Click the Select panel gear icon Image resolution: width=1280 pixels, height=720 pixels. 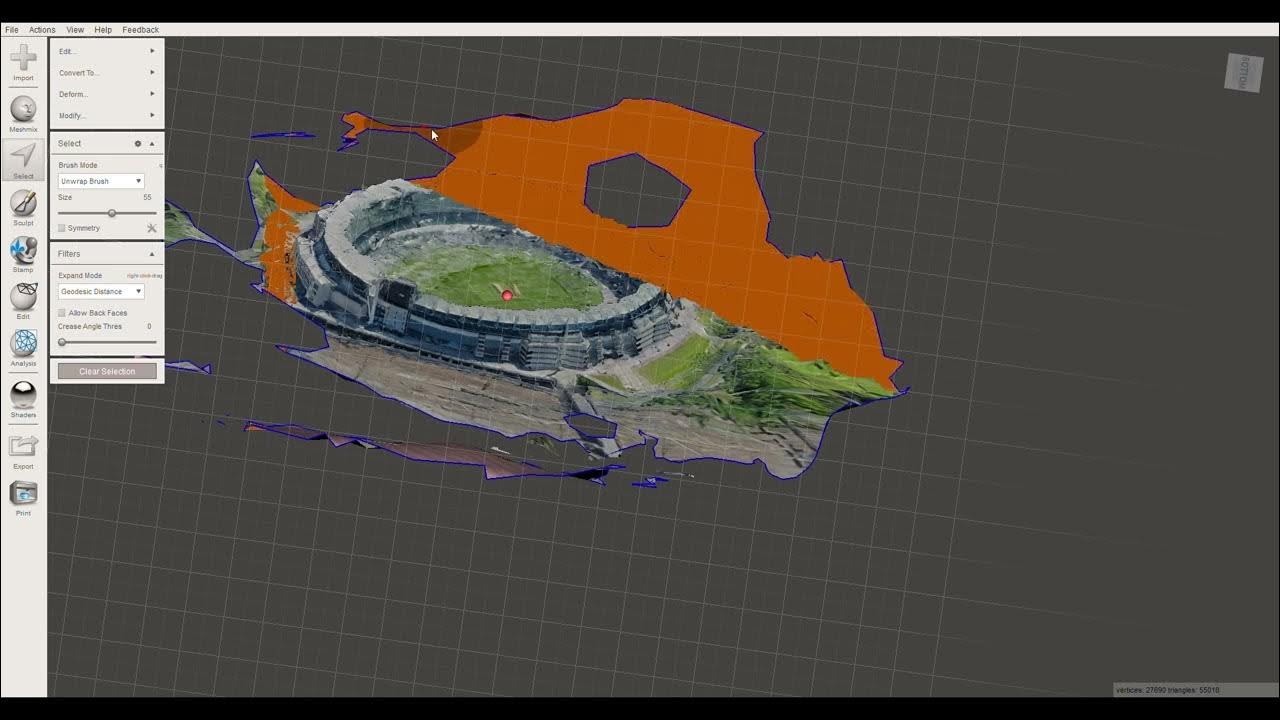coord(138,143)
